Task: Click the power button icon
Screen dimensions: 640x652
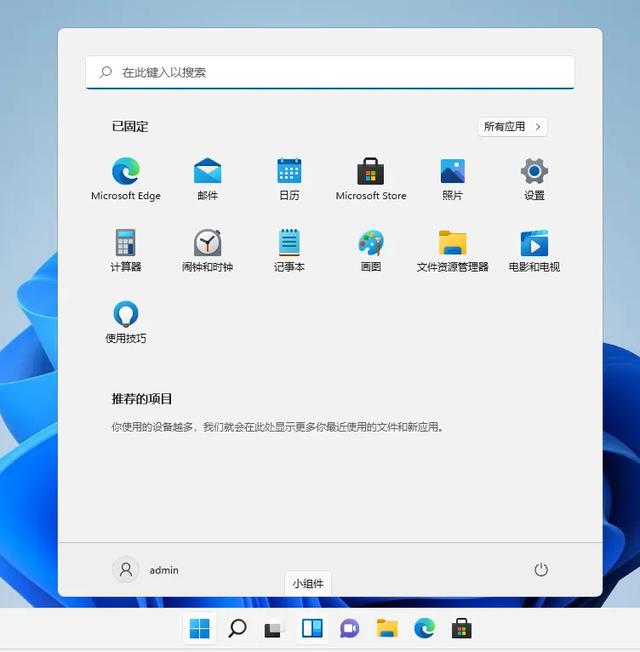Action: point(541,570)
